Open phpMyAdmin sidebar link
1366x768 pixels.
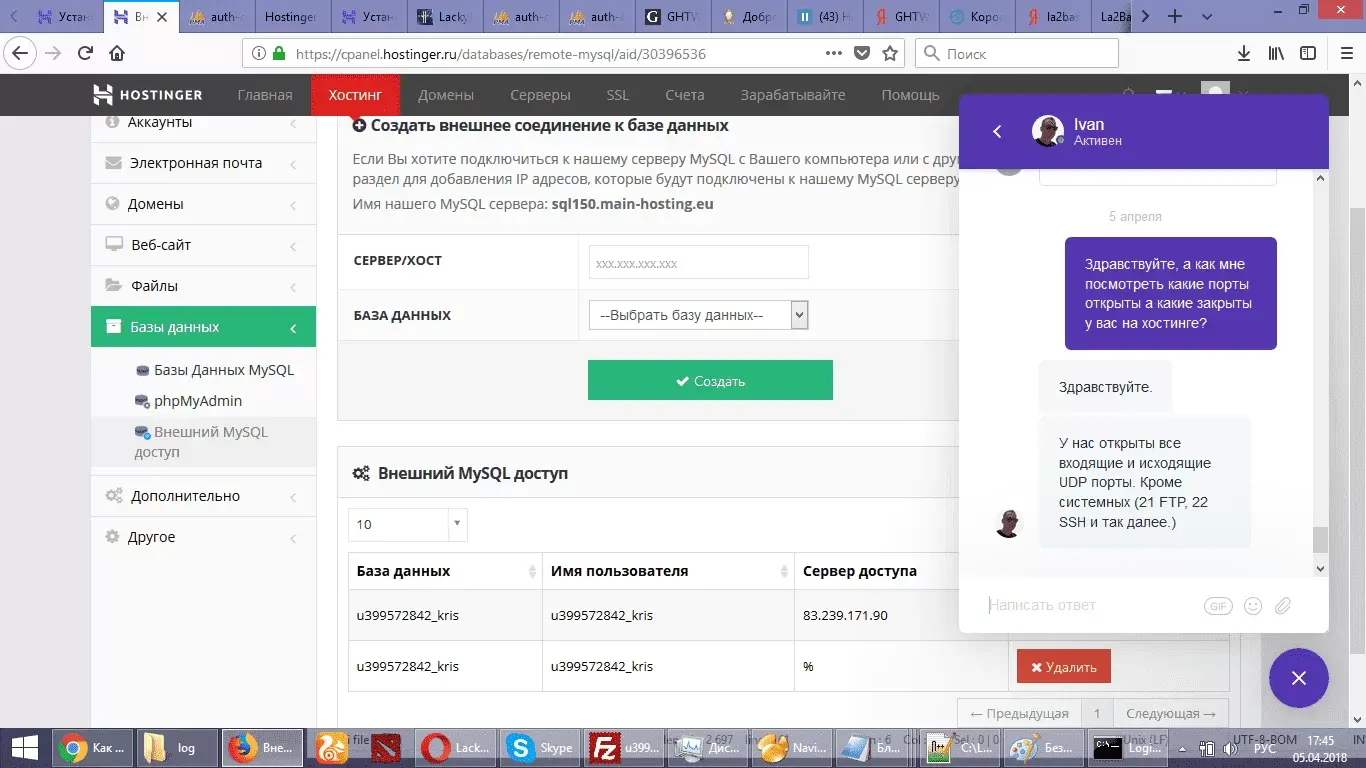[198, 401]
